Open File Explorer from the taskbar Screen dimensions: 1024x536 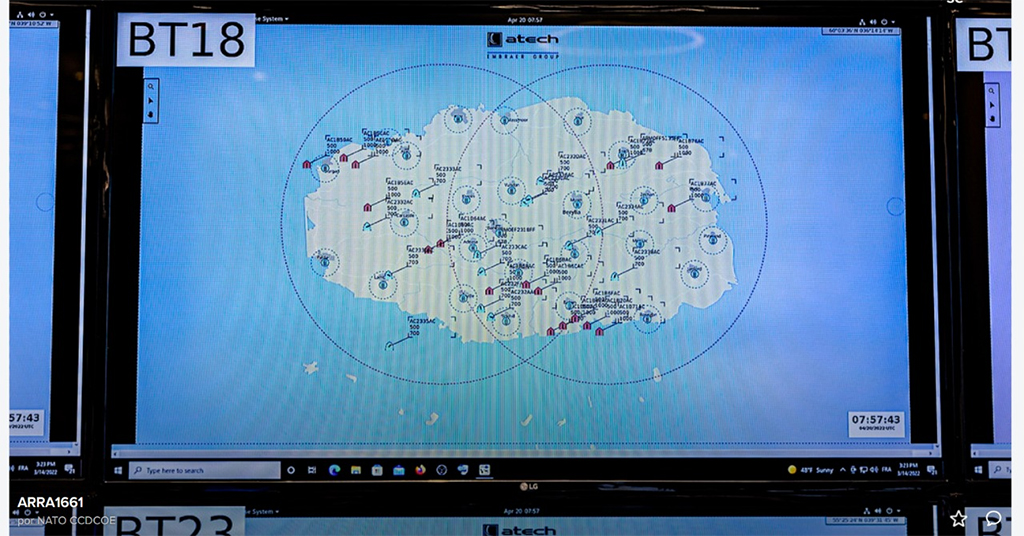coord(356,470)
